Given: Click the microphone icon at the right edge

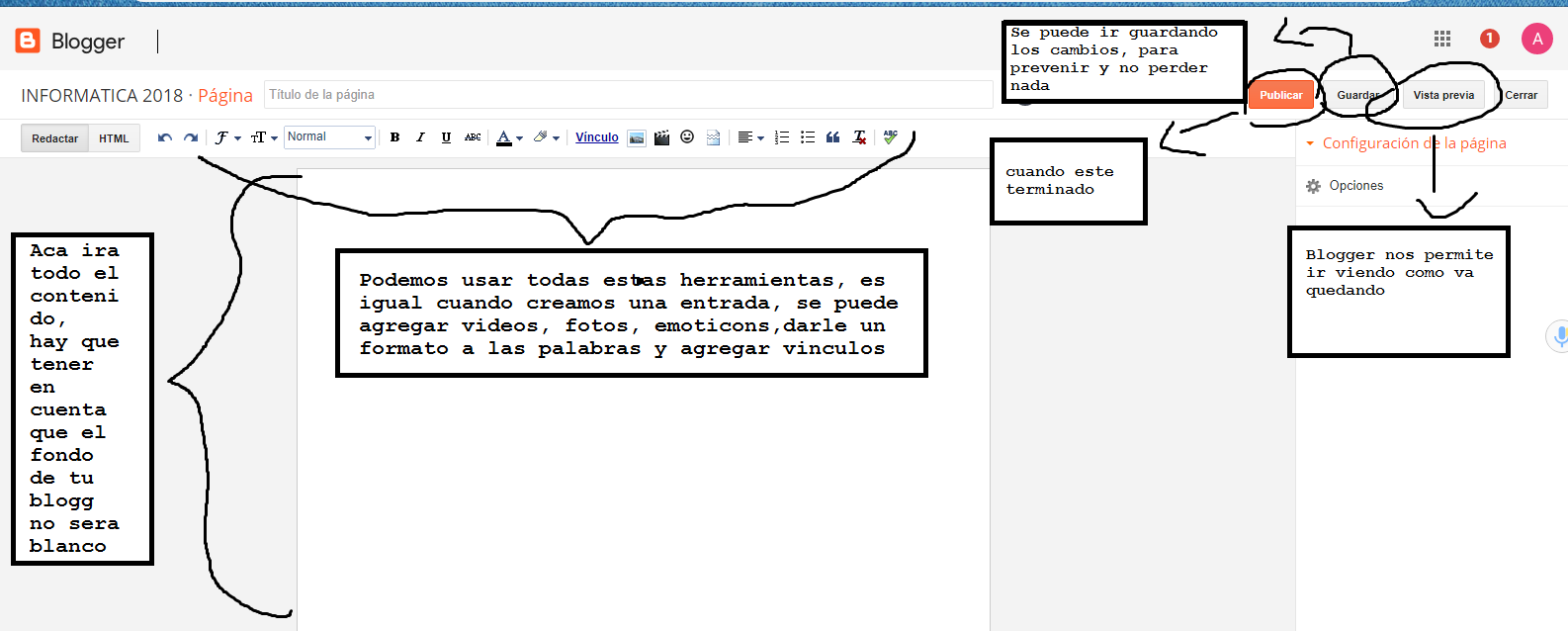Looking at the screenshot, I should coord(1560,336).
